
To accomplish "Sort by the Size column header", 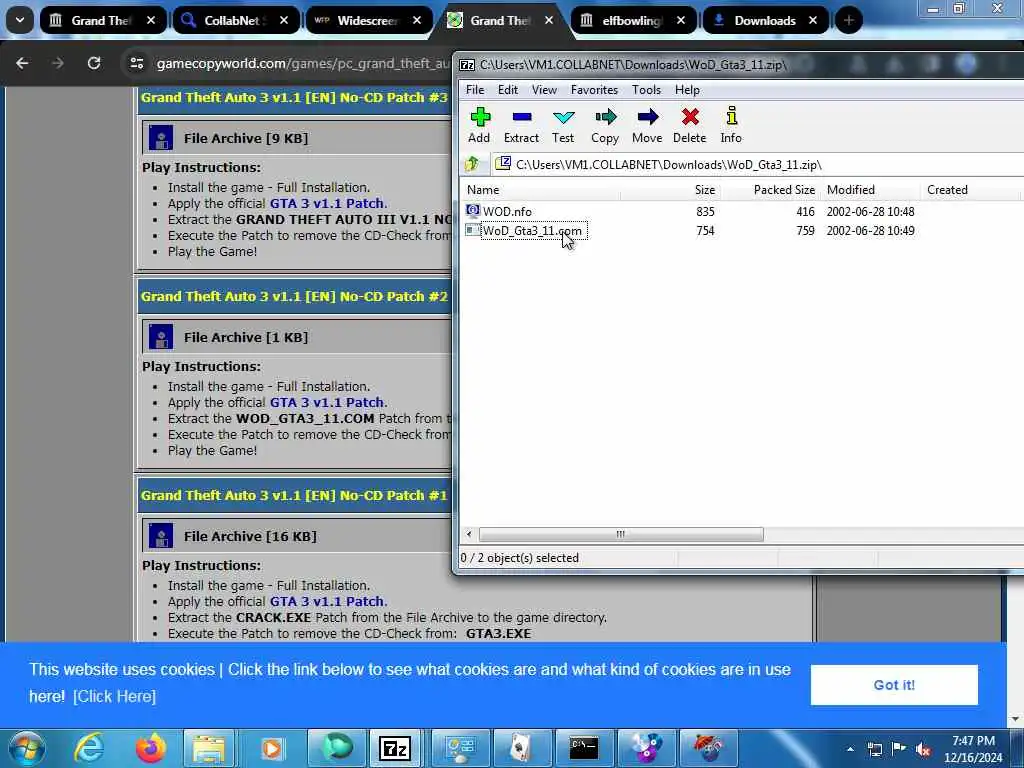I will [x=671, y=189].
